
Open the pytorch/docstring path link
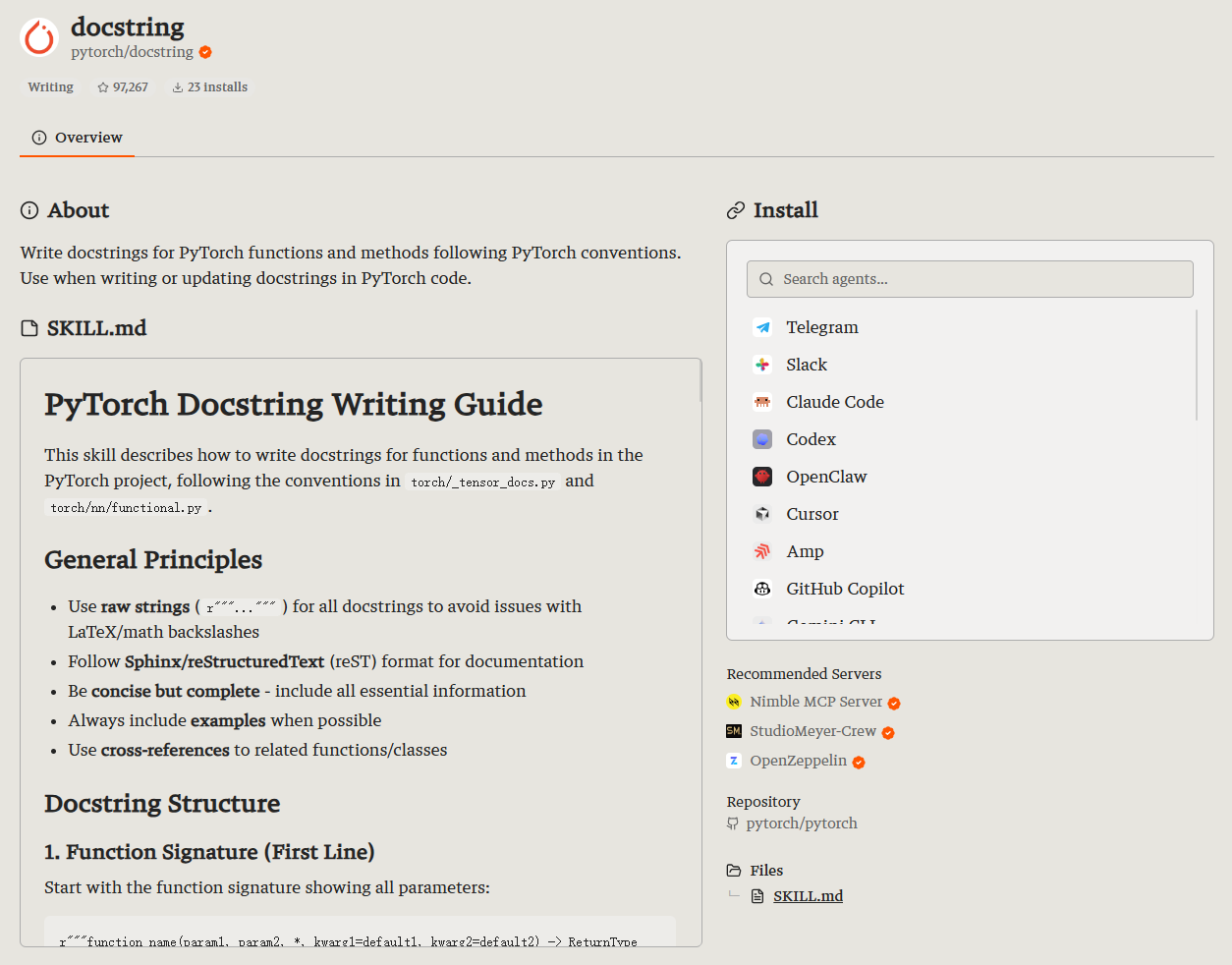[132, 52]
